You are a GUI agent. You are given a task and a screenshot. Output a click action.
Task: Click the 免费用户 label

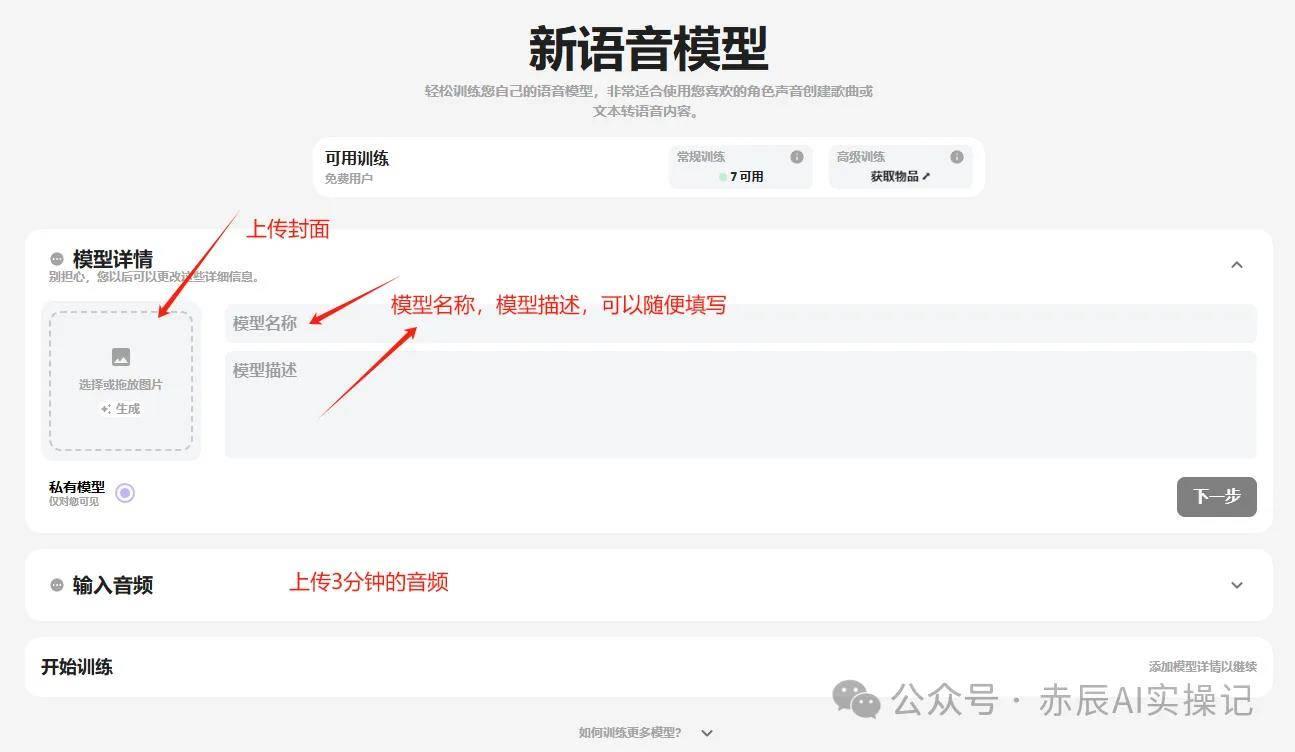pos(349,179)
